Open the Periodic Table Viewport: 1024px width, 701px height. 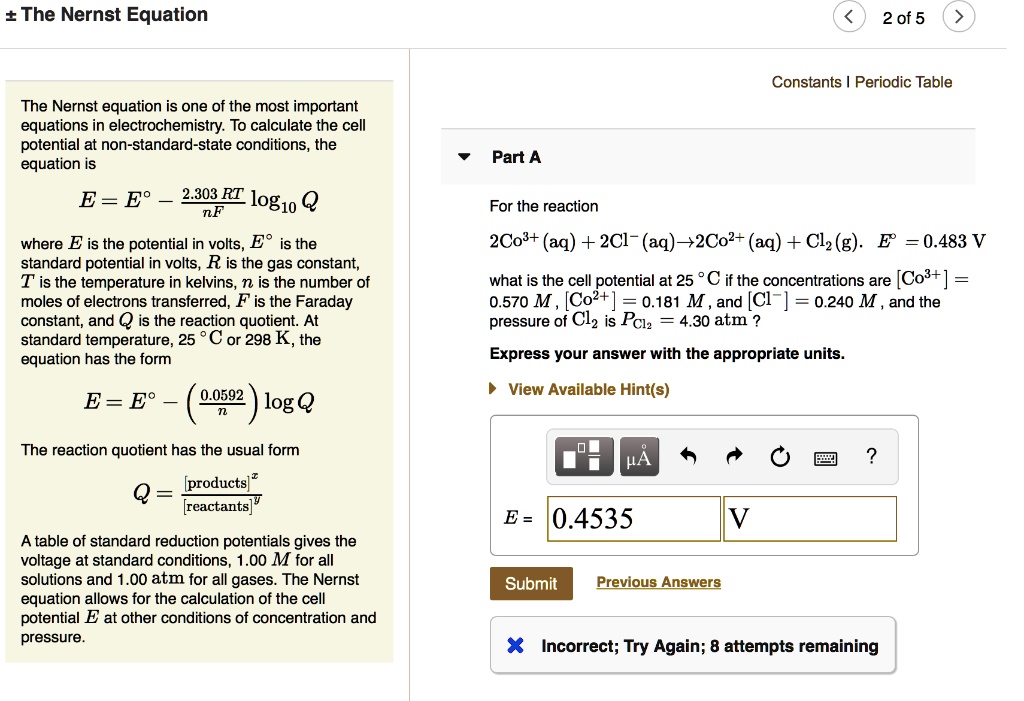[x=904, y=82]
